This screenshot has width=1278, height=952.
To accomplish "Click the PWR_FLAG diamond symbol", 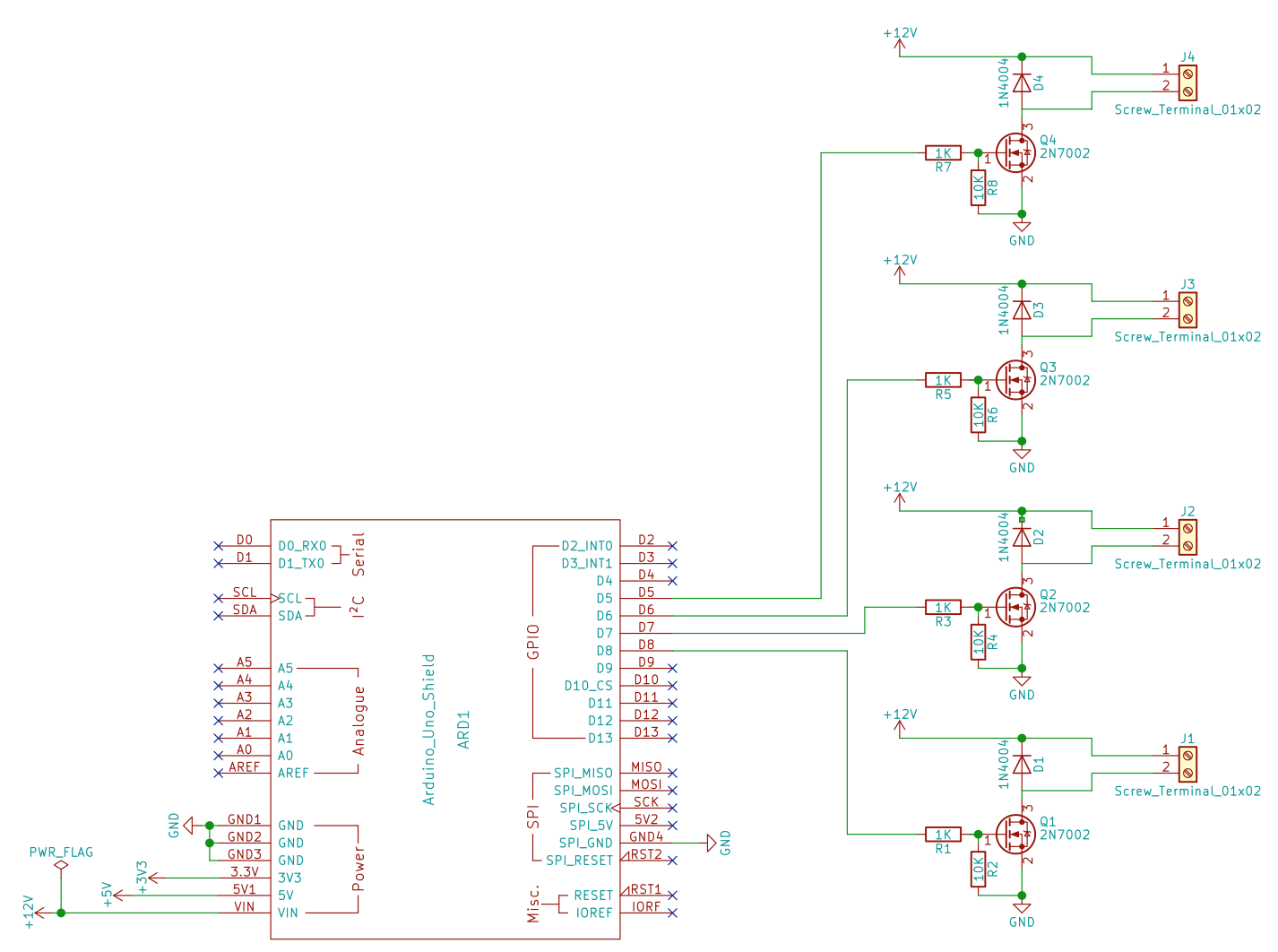I will (61, 866).
